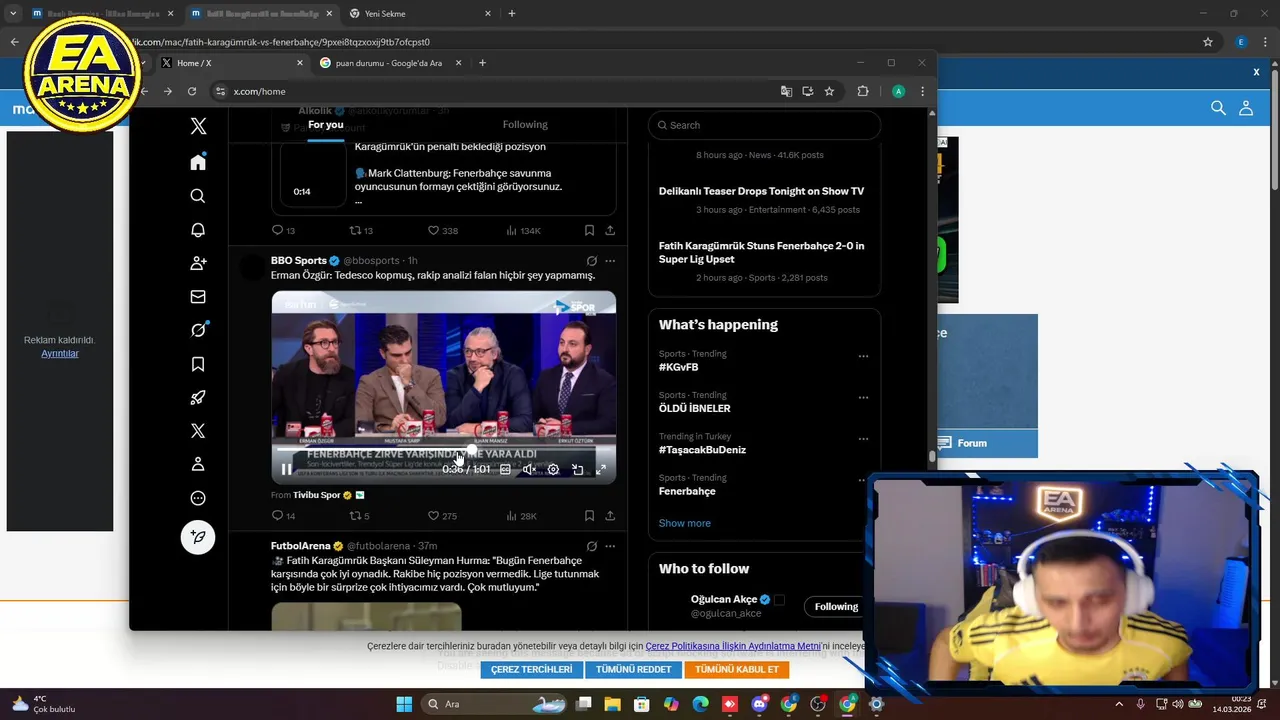Repost the BBO Sports post (5)
The width and height of the screenshot is (1280, 720).
click(359, 516)
